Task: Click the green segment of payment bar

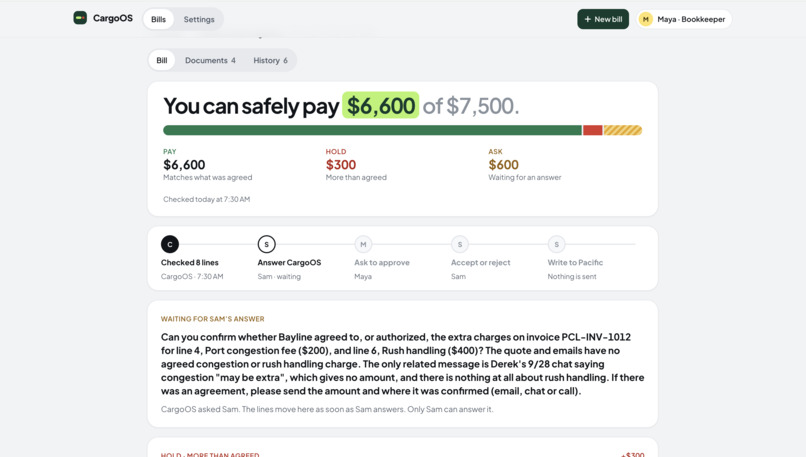Action: point(372,130)
